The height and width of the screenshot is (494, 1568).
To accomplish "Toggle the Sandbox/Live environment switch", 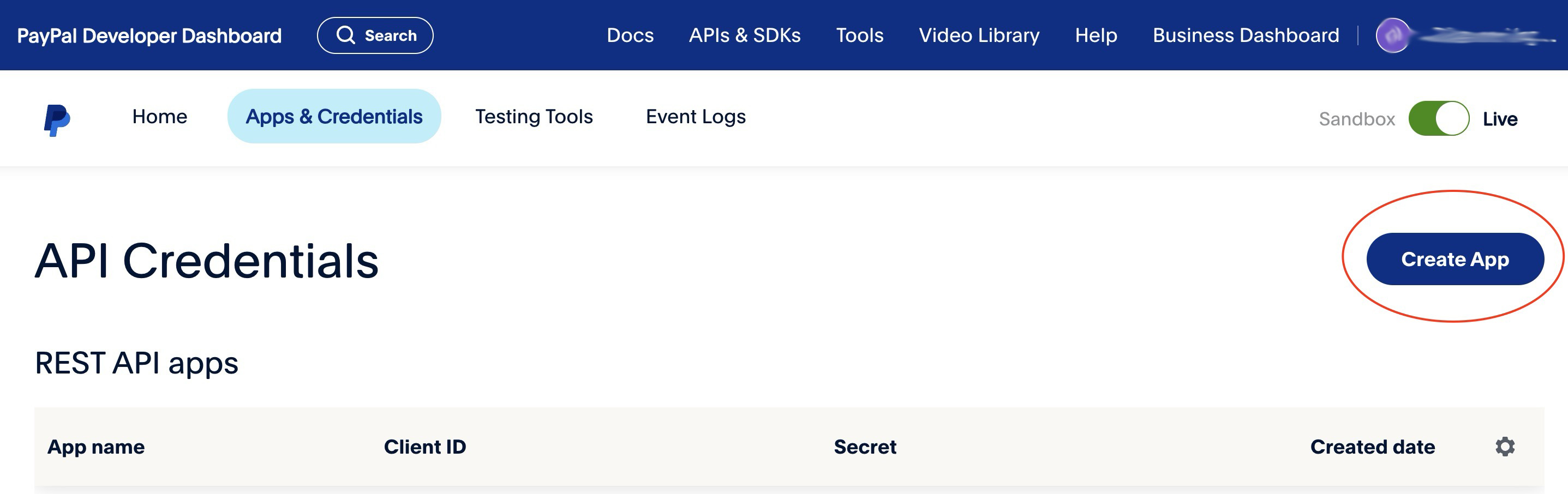I will 1438,119.
